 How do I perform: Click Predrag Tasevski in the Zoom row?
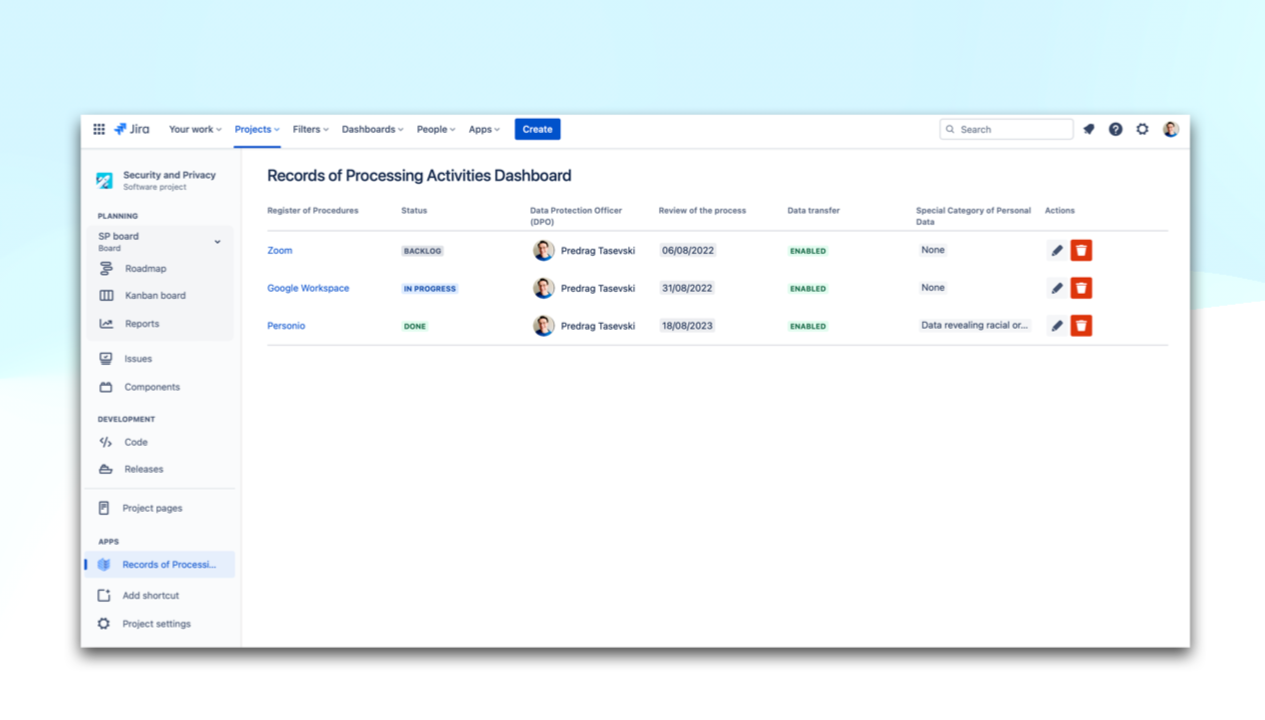pyautogui.click(x=598, y=251)
